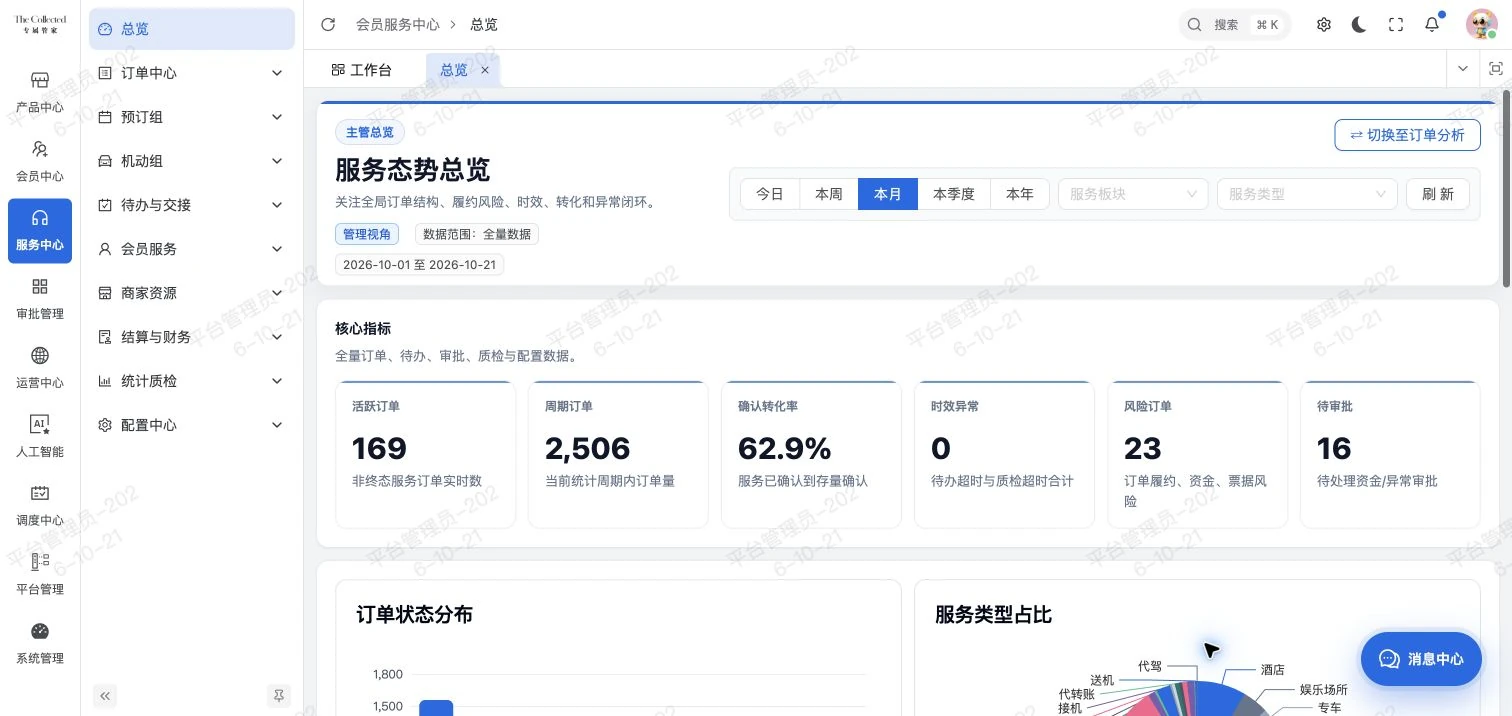This screenshot has height=716, width=1512.
Task: Click the content maximize icon at tab bar right
Action: [1496, 69]
